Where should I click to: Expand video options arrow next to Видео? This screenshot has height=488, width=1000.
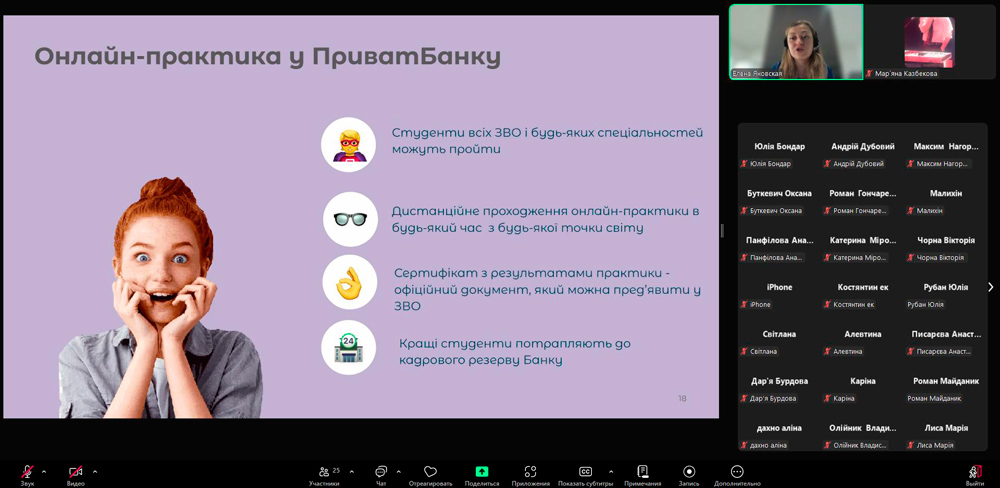tap(95, 472)
